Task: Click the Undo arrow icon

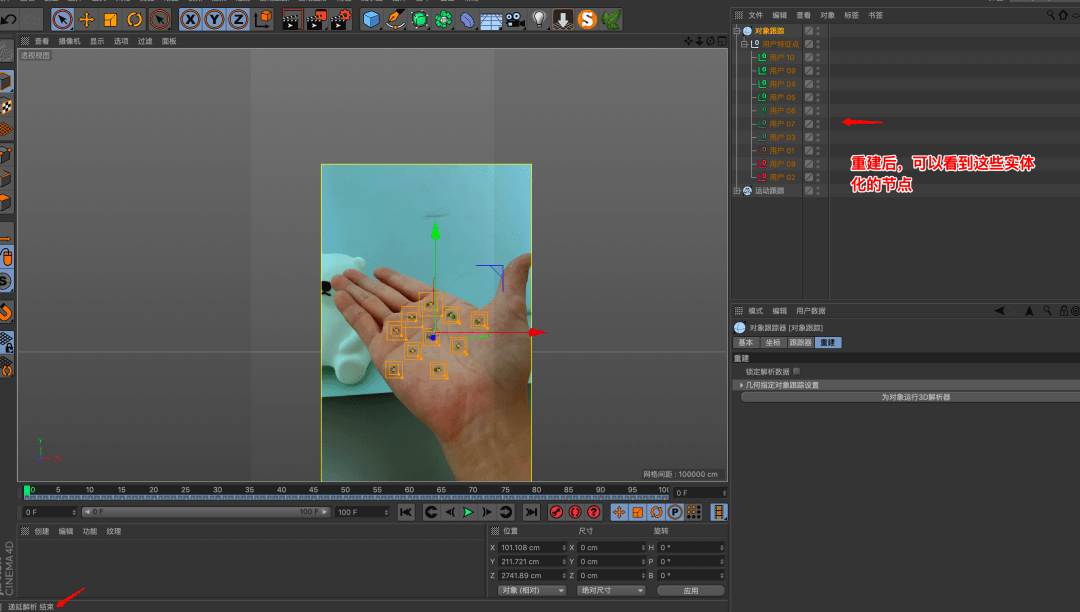Action: (x=9, y=19)
